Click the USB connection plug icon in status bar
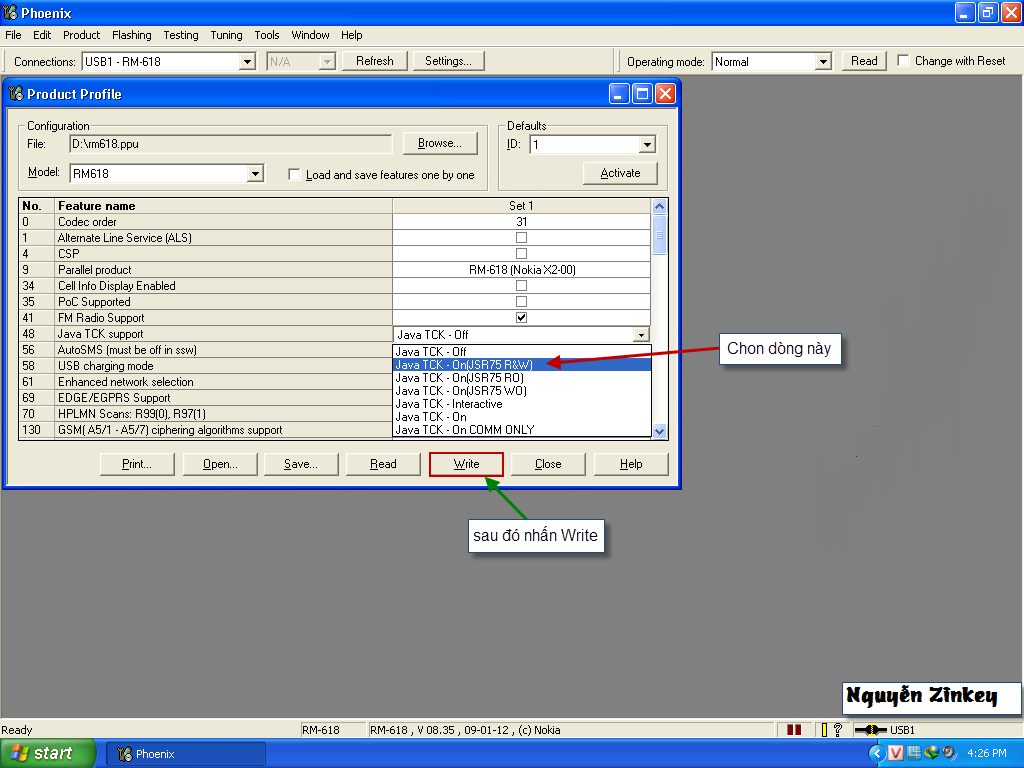The image size is (1024, 768). tap(870, 730)
